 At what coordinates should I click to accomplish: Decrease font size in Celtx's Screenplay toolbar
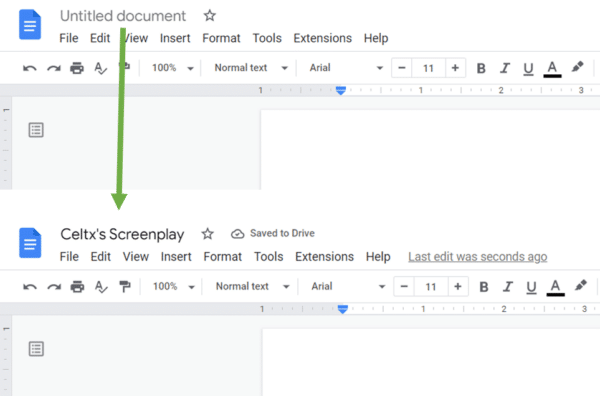[x=404, y=287]
